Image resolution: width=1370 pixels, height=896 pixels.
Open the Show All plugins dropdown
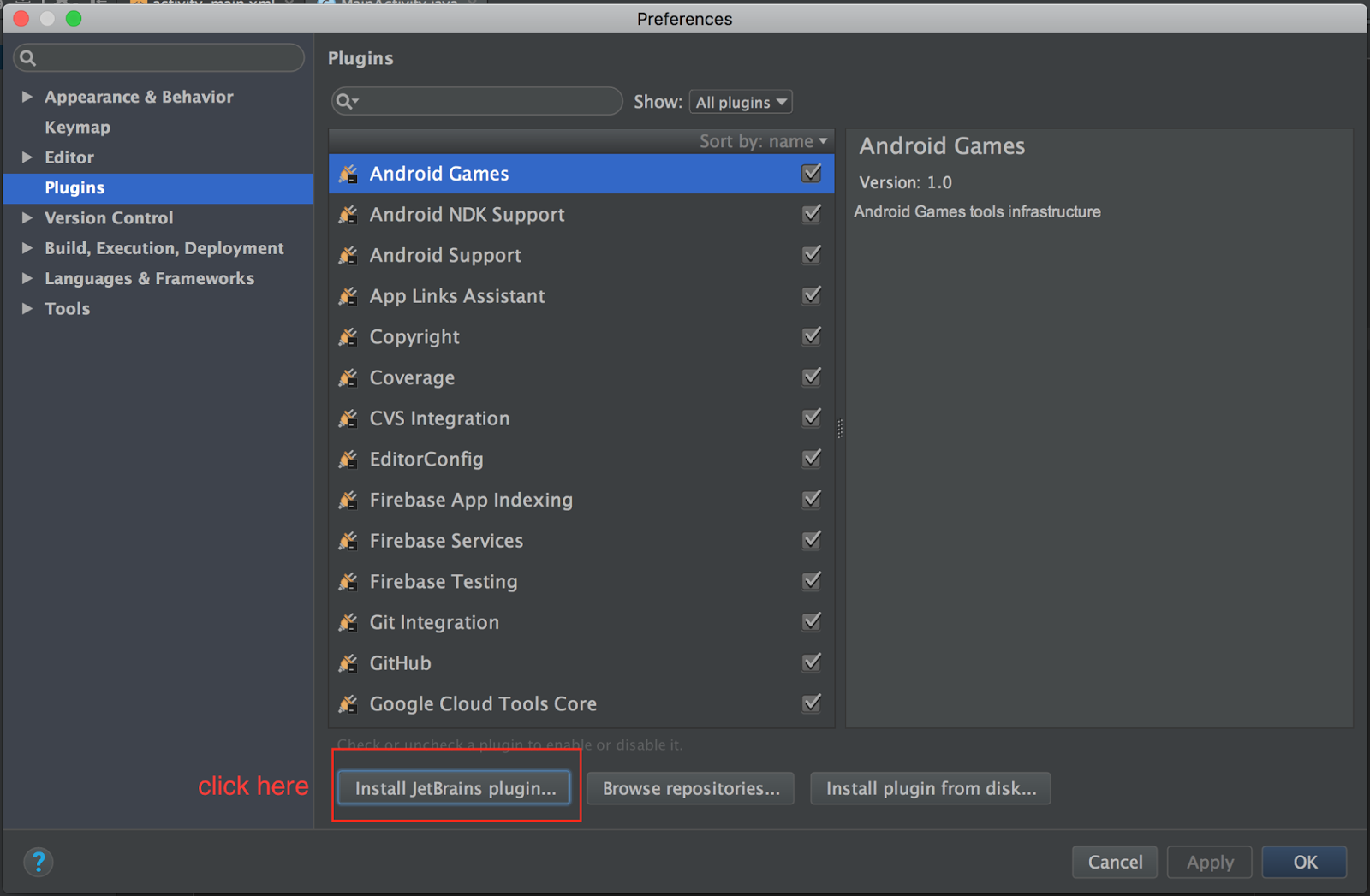[741, 102]
